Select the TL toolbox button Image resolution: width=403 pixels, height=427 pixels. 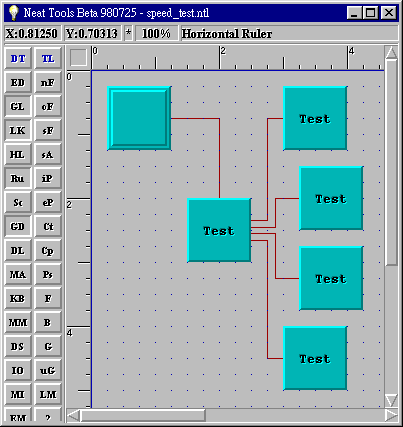[48, 59]
